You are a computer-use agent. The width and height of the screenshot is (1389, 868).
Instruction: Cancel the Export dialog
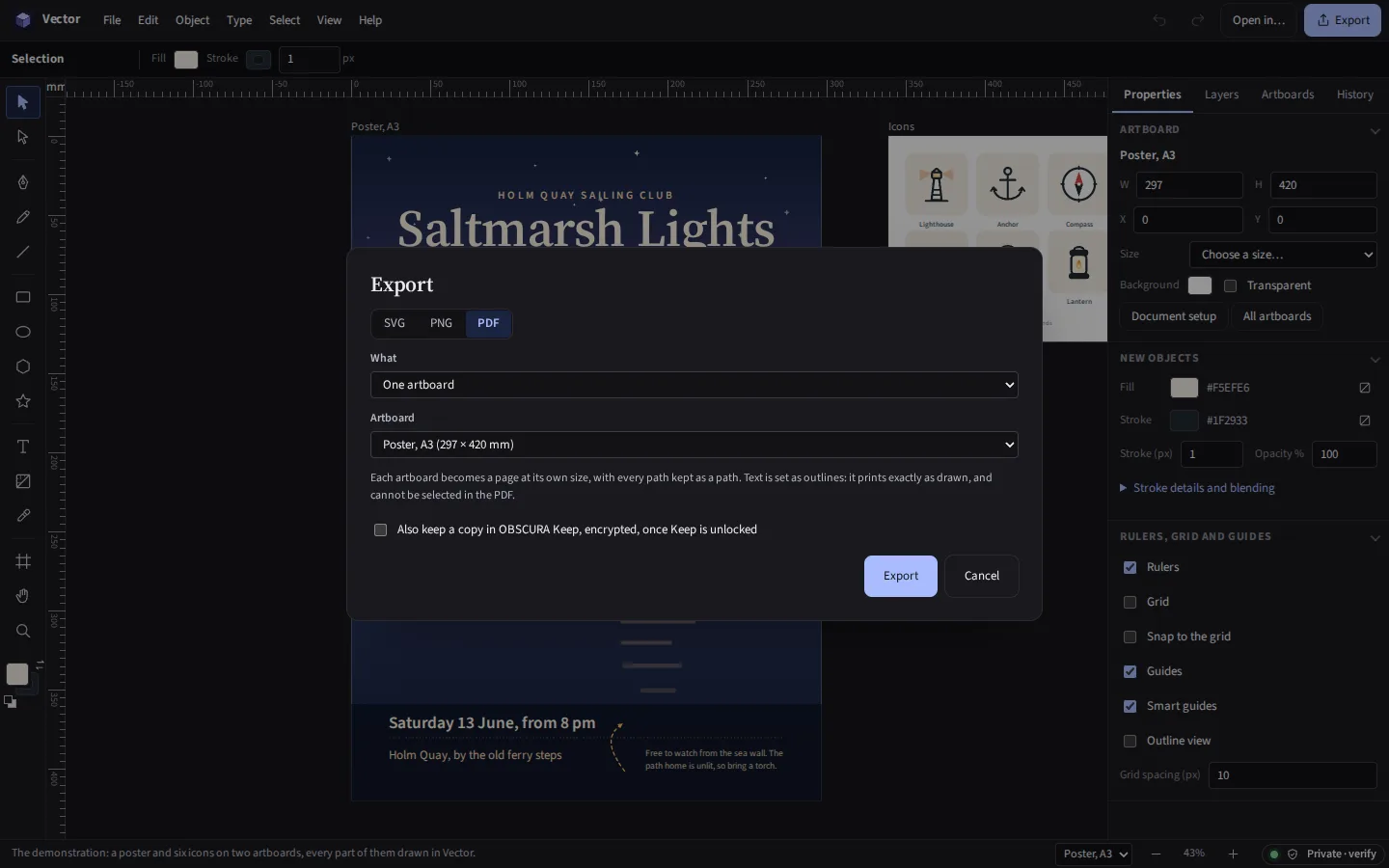982,576
